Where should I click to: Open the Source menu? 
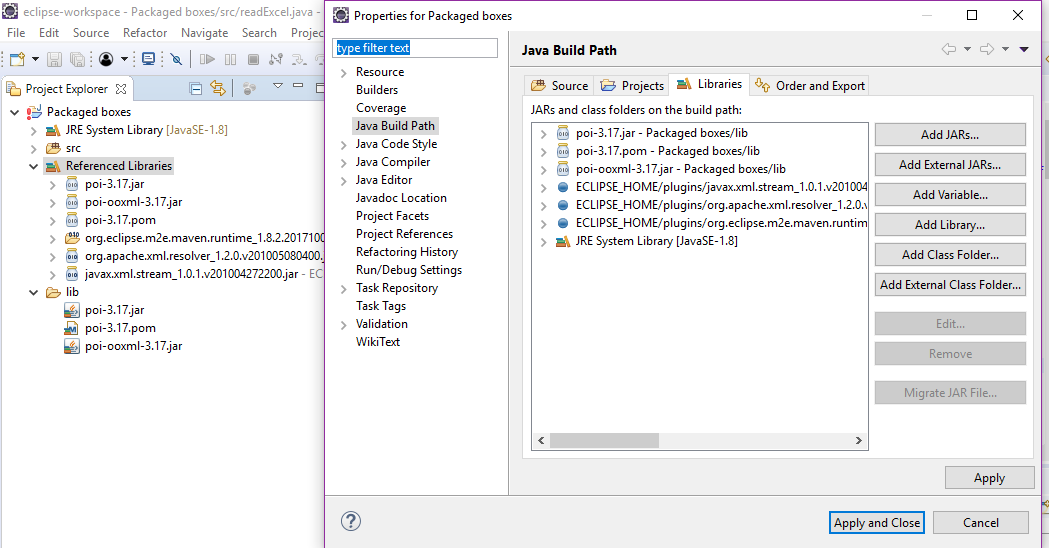pyautogui.click(x=91, y=33)
